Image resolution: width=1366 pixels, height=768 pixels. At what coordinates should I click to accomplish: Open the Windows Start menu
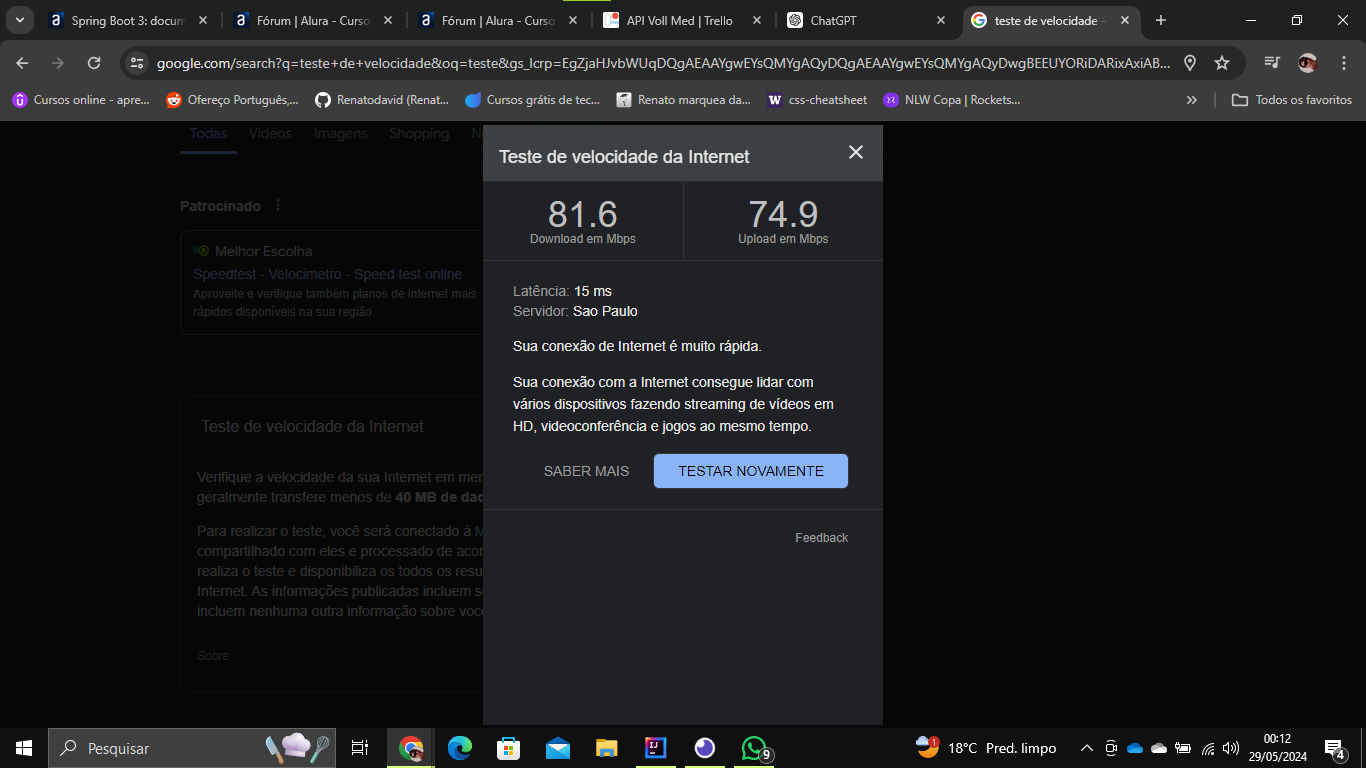tap(24, 748)
